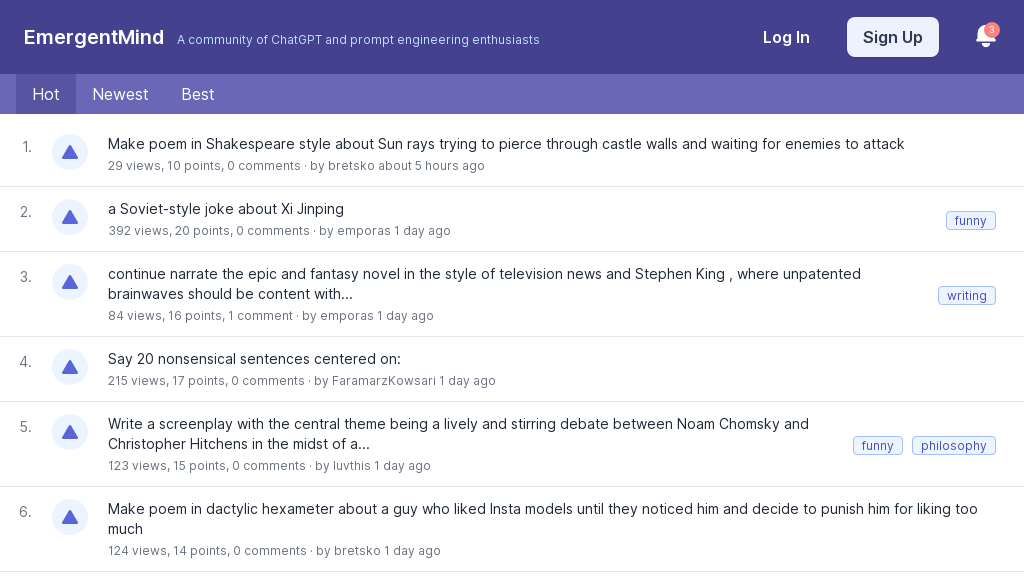Open the writing tag
Screen dimensions: 1024x576
pos(966,295)
